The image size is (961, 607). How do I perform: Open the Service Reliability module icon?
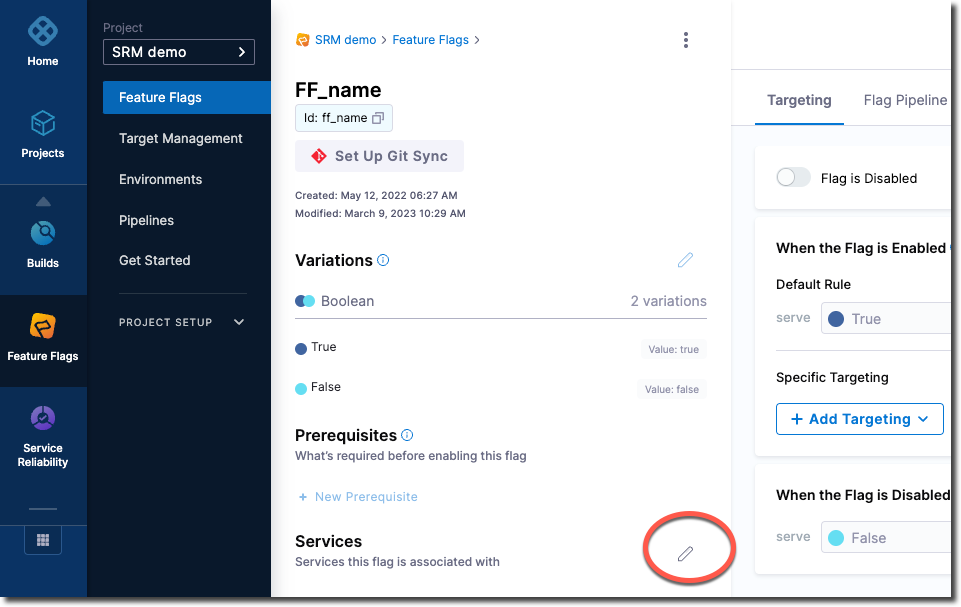click(x=42, y=418)
